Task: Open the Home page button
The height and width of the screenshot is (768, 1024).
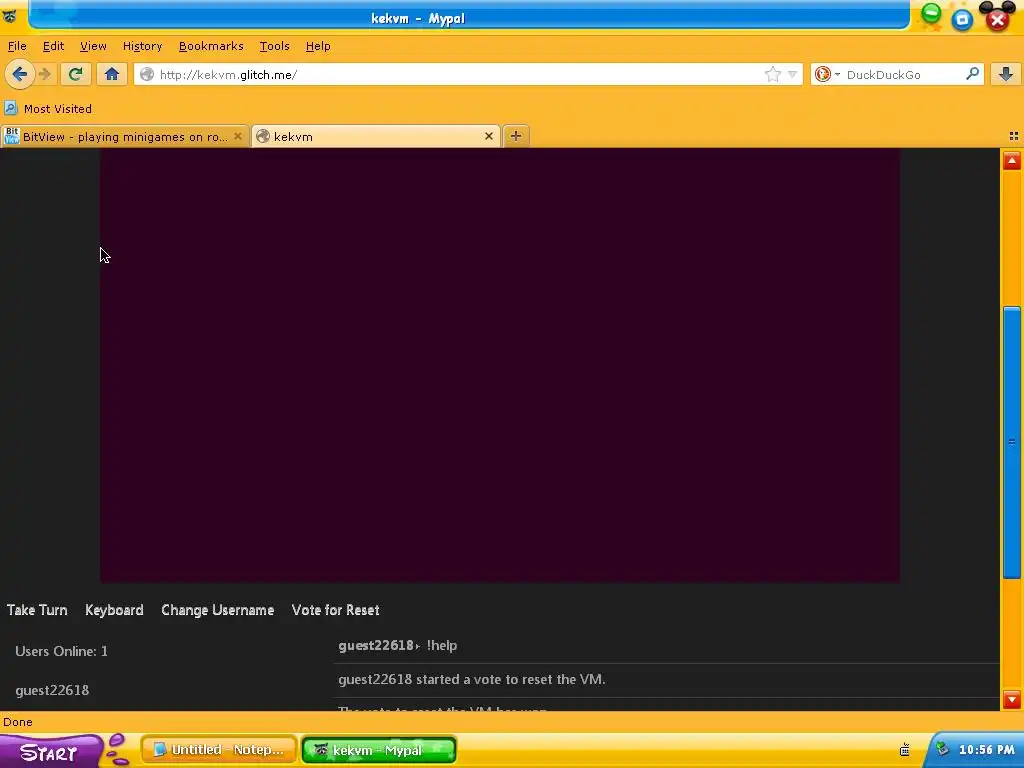Action: 112,74
